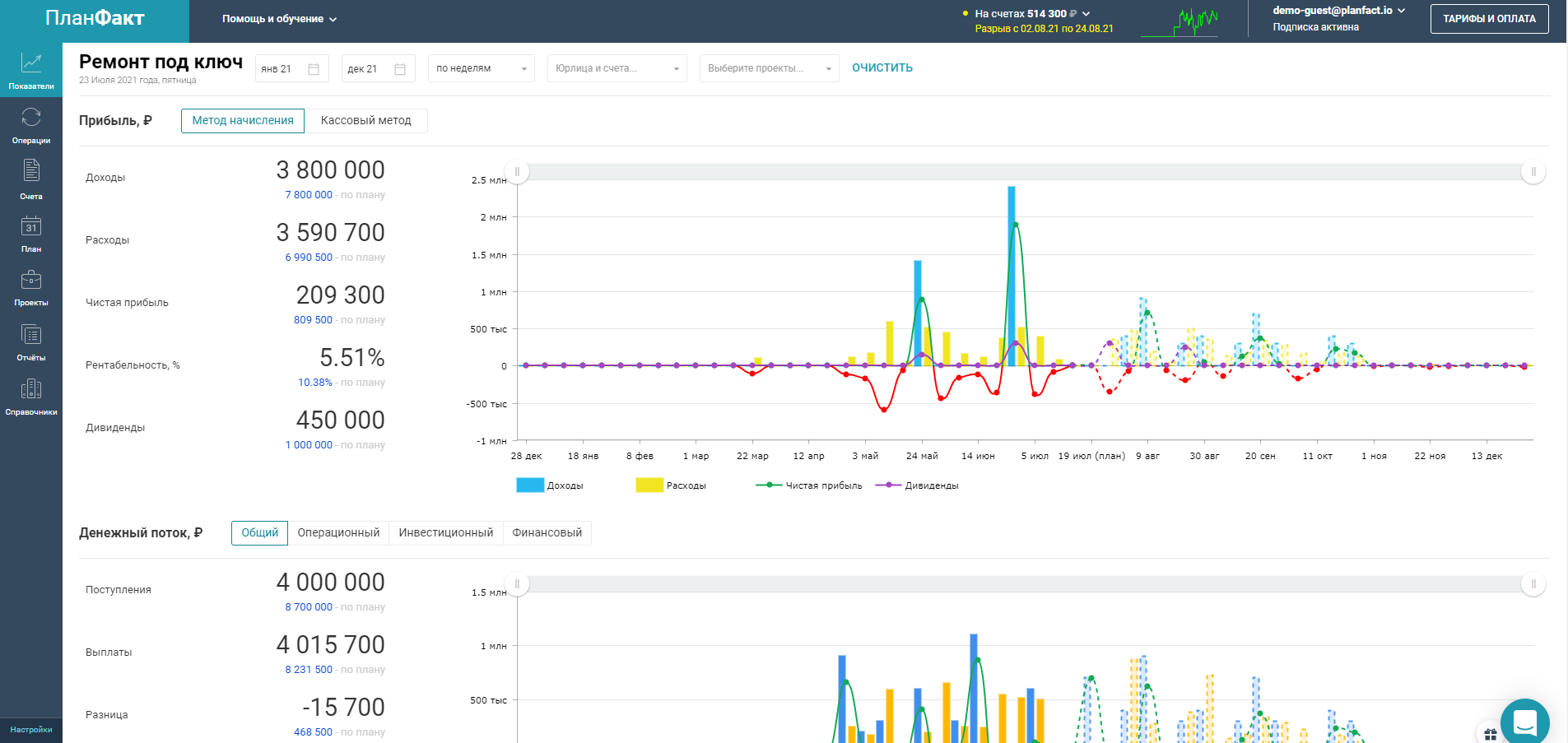The image size is (1568, 743).
Task: Click the account balance mini chart
Action: click(x=1179, y=22)
